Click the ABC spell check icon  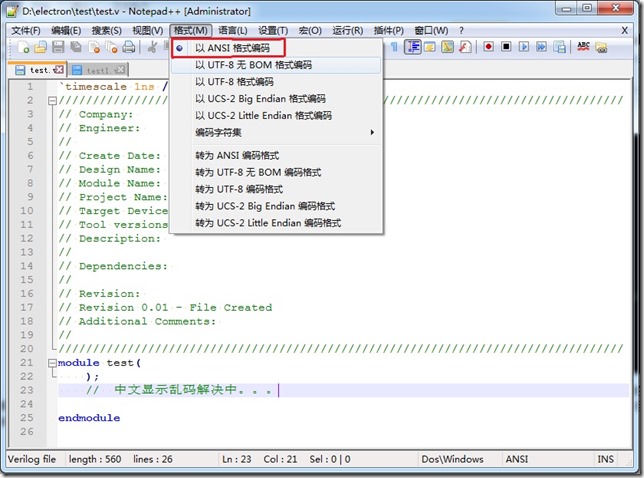pos(584,47)
